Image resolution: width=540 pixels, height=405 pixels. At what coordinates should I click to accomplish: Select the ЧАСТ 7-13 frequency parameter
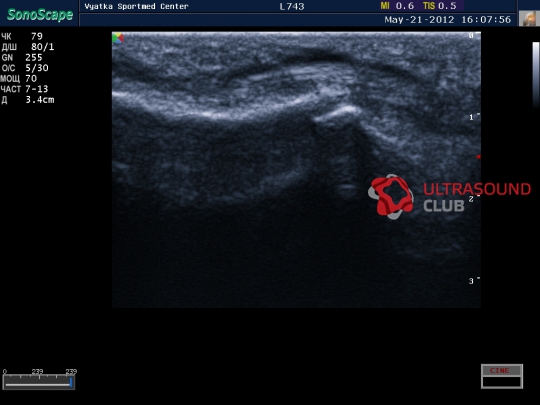tap(24, 89)
